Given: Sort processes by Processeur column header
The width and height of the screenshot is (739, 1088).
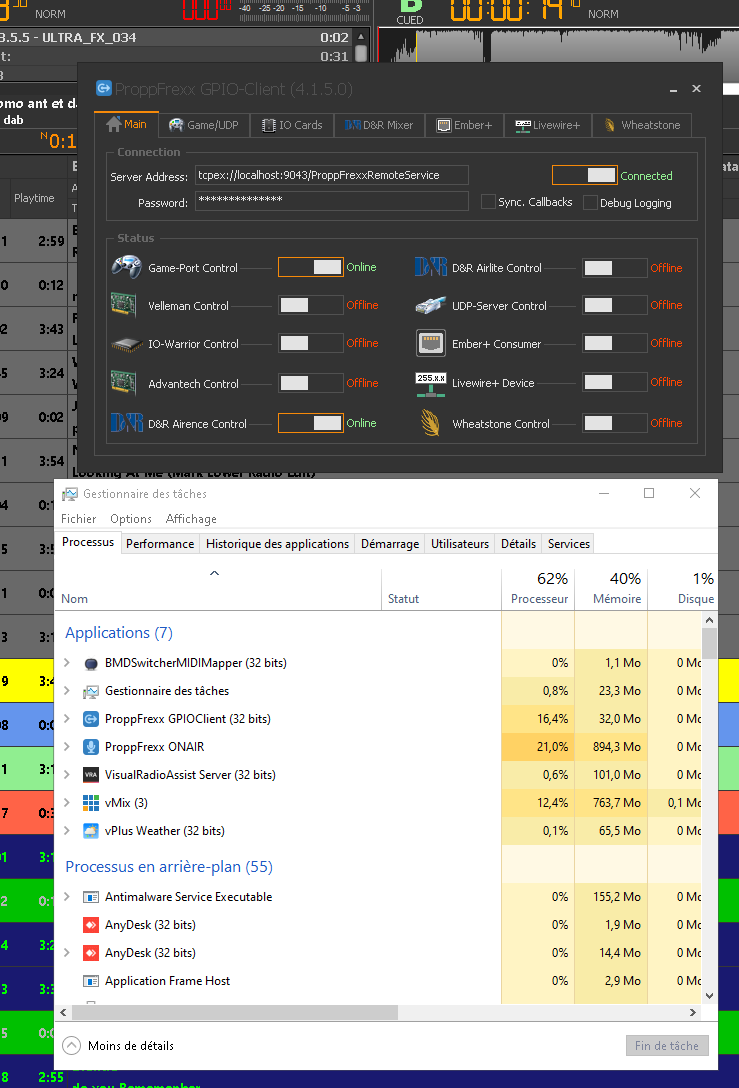Looking at the screenshot, I should 539,588.
